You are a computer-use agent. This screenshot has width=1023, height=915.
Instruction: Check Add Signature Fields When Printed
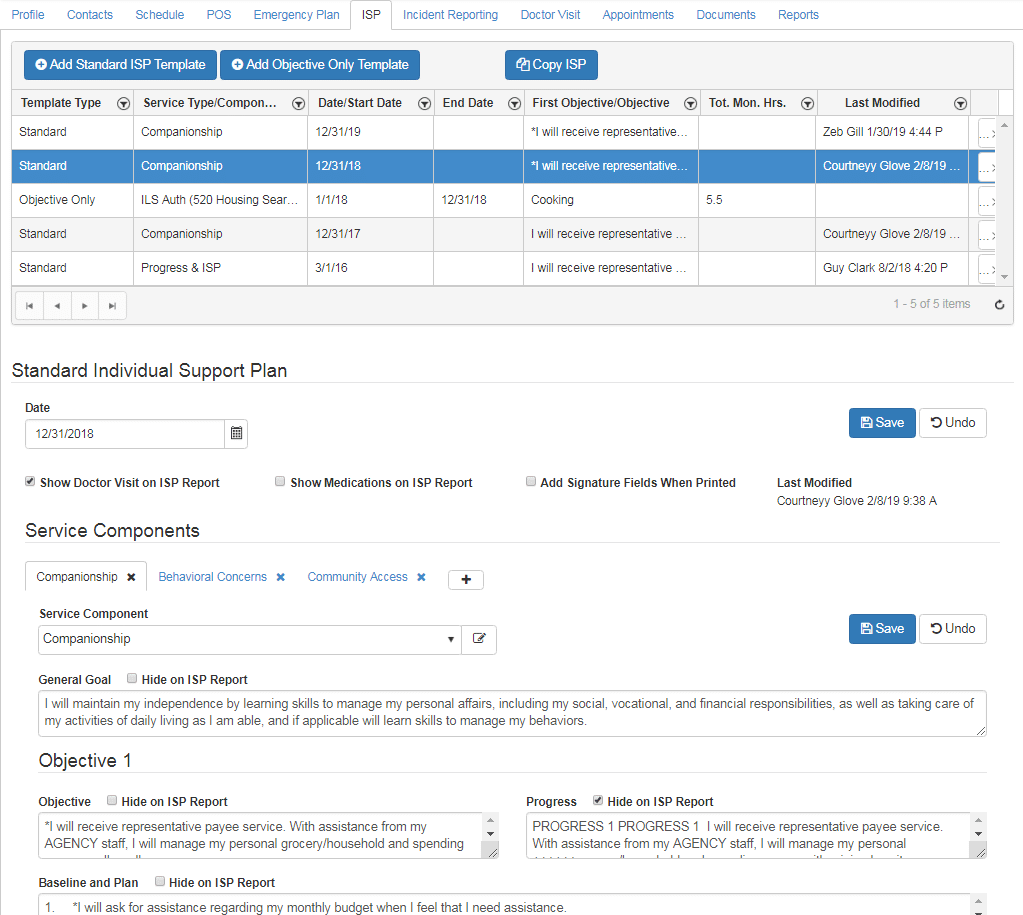530,481
